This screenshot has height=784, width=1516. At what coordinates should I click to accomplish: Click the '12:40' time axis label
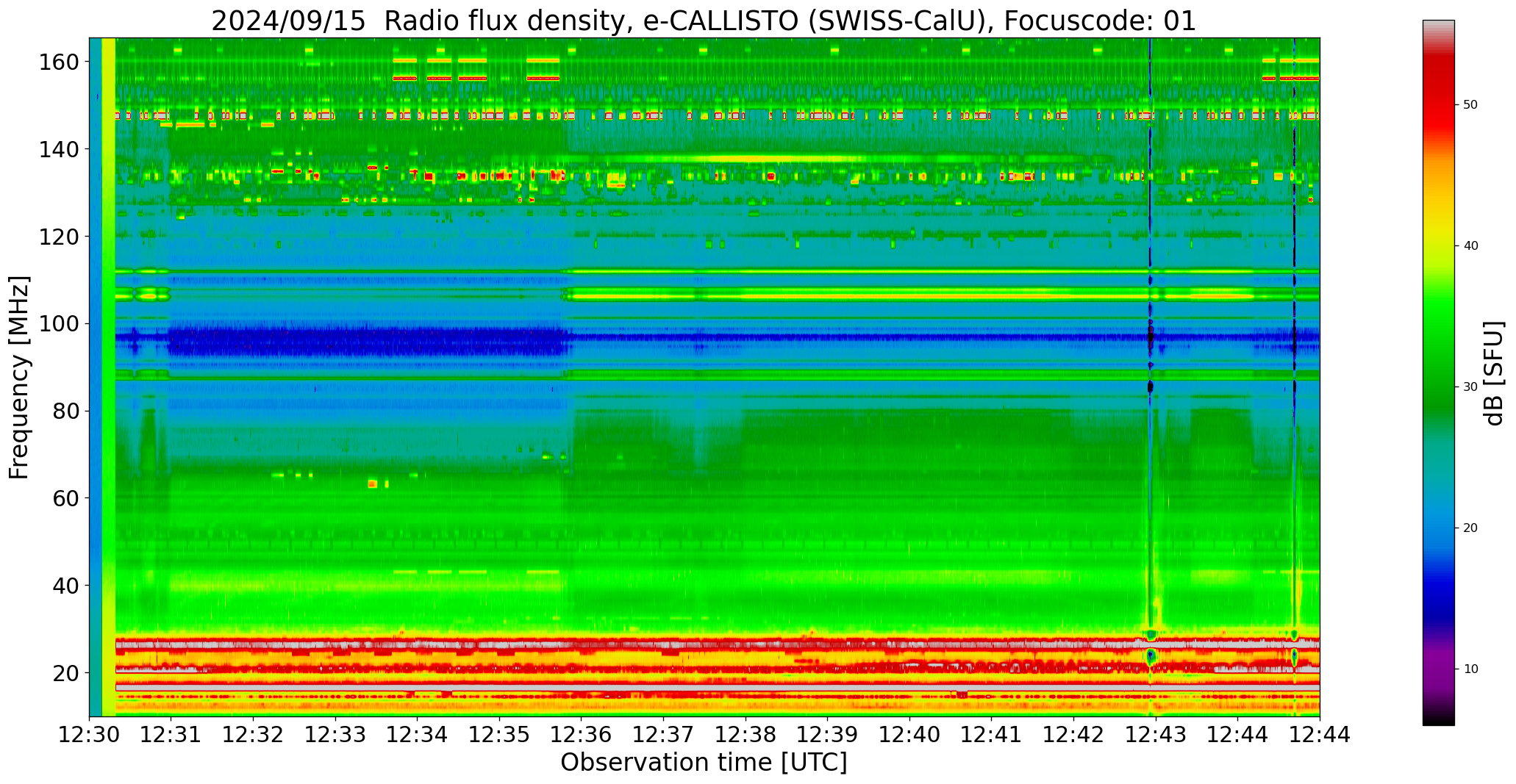(x=909, y=735)
